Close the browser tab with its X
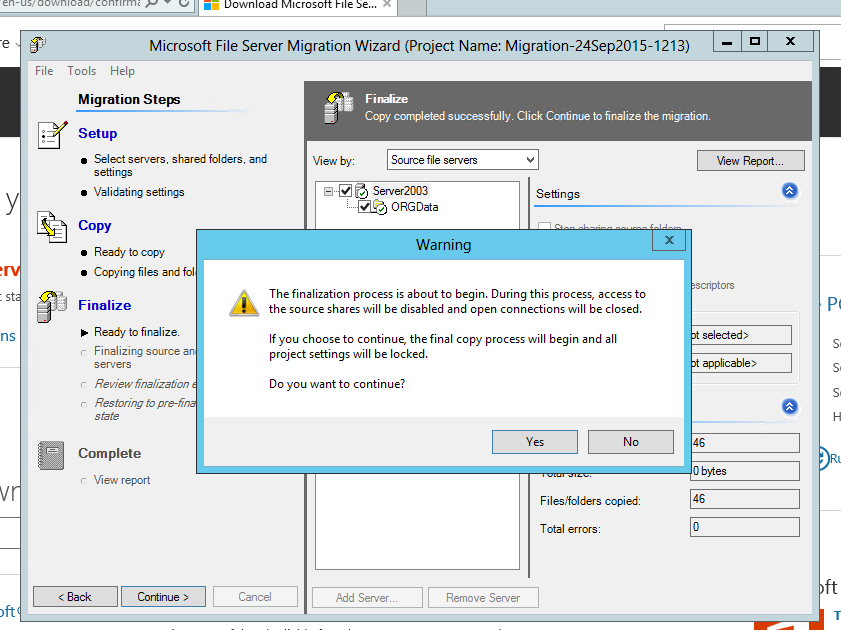 pos(387,4)
